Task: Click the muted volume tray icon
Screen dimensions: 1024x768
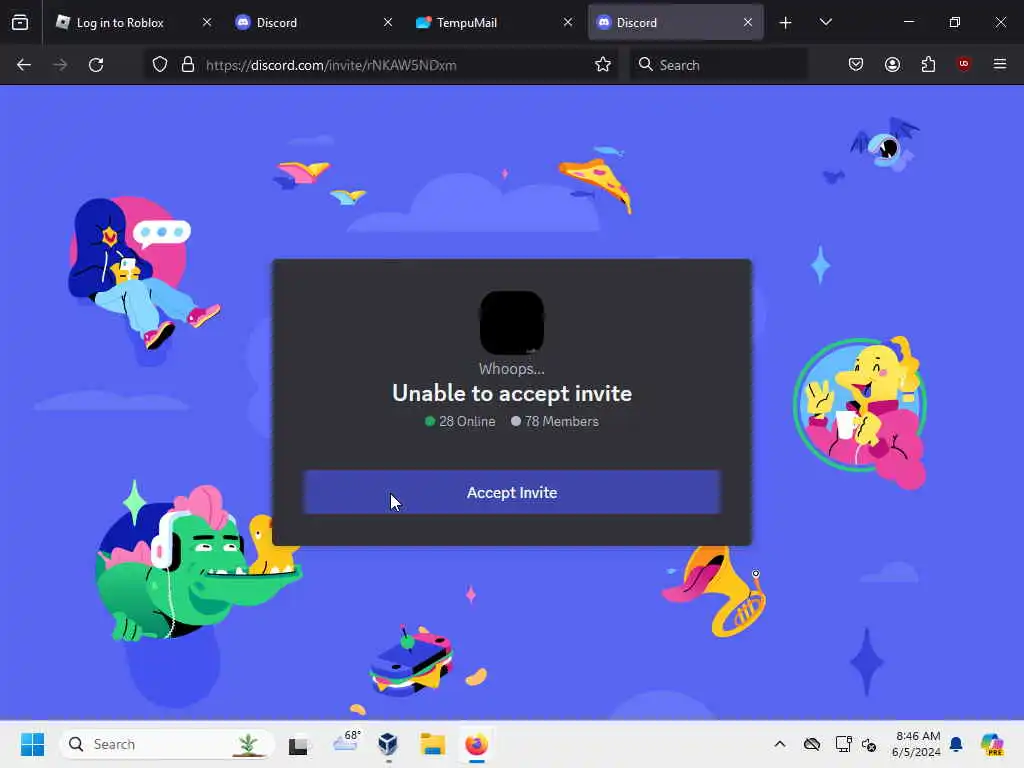Action: [869, 744]
